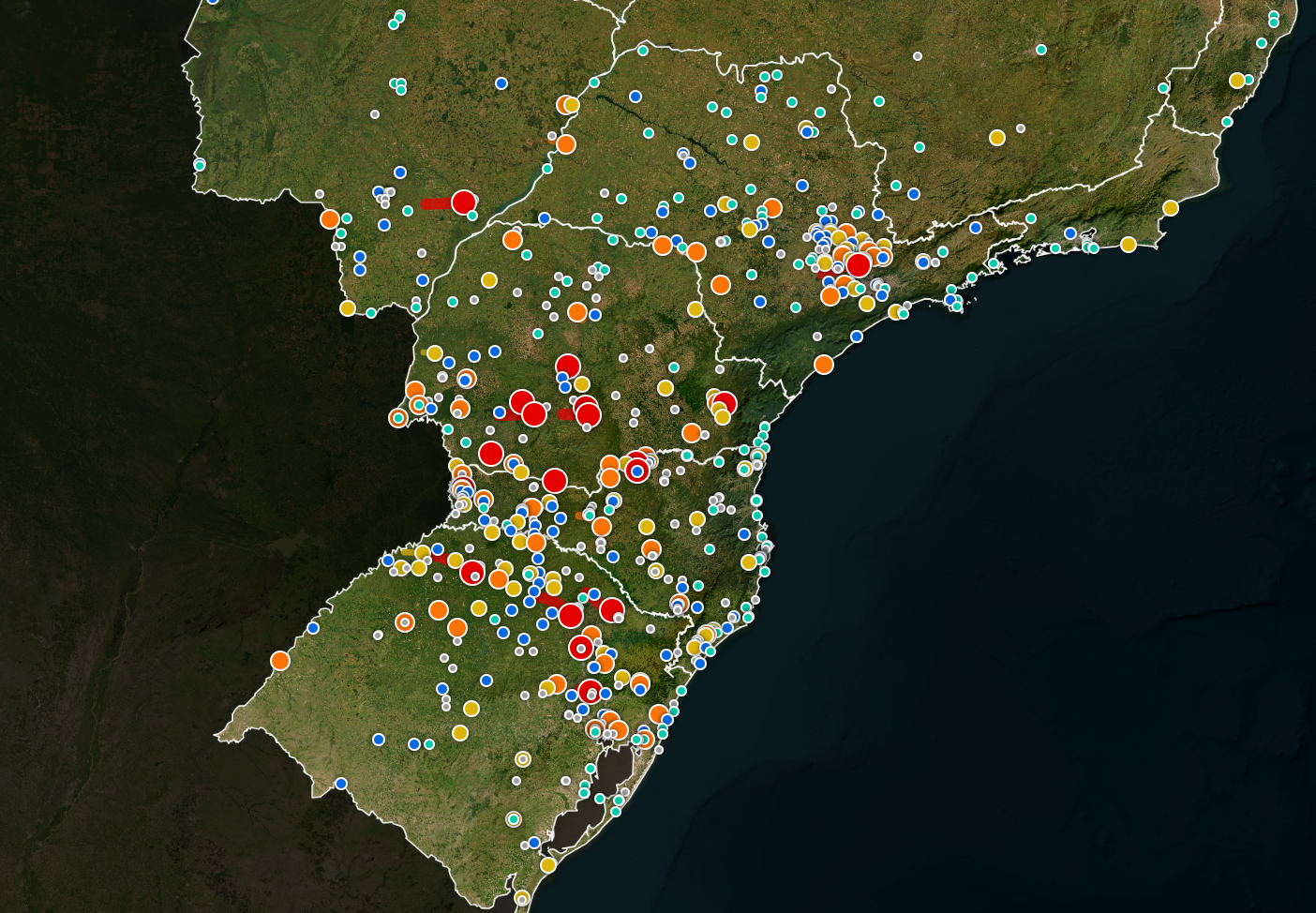This screenshot has height=913, width=1316.
Task: Select the yellow marker at the southern tip of the coast
Action: pos(548,865)
